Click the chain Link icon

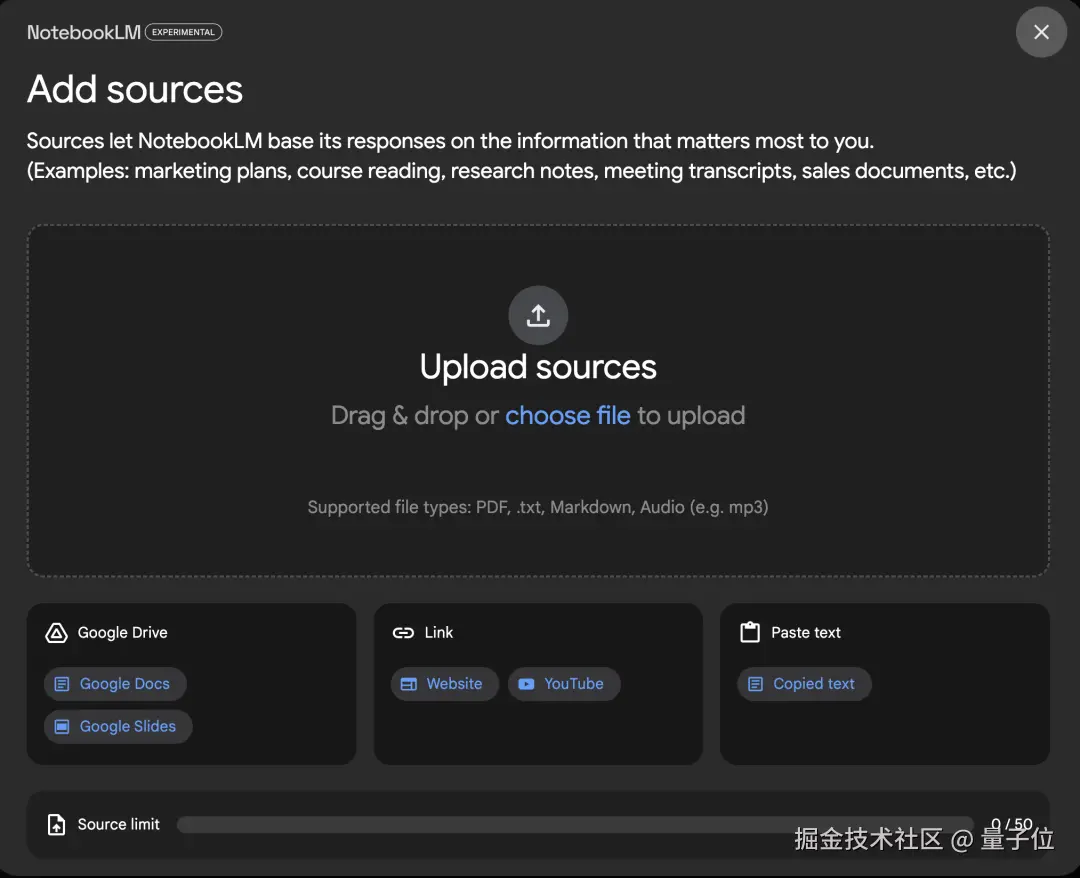point(403,633)
